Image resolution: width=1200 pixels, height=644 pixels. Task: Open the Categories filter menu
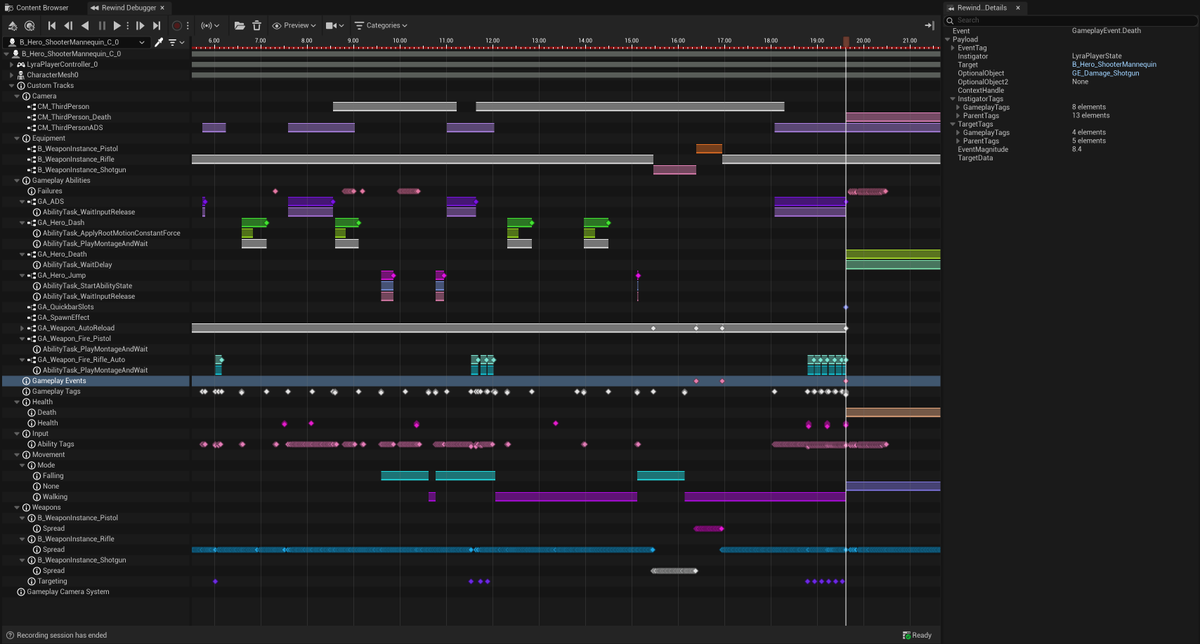[380, 25]
